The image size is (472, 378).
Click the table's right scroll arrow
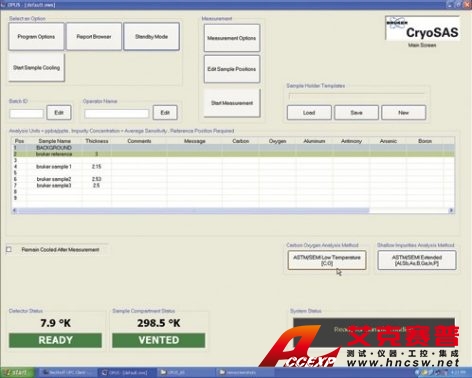point(451,210)
